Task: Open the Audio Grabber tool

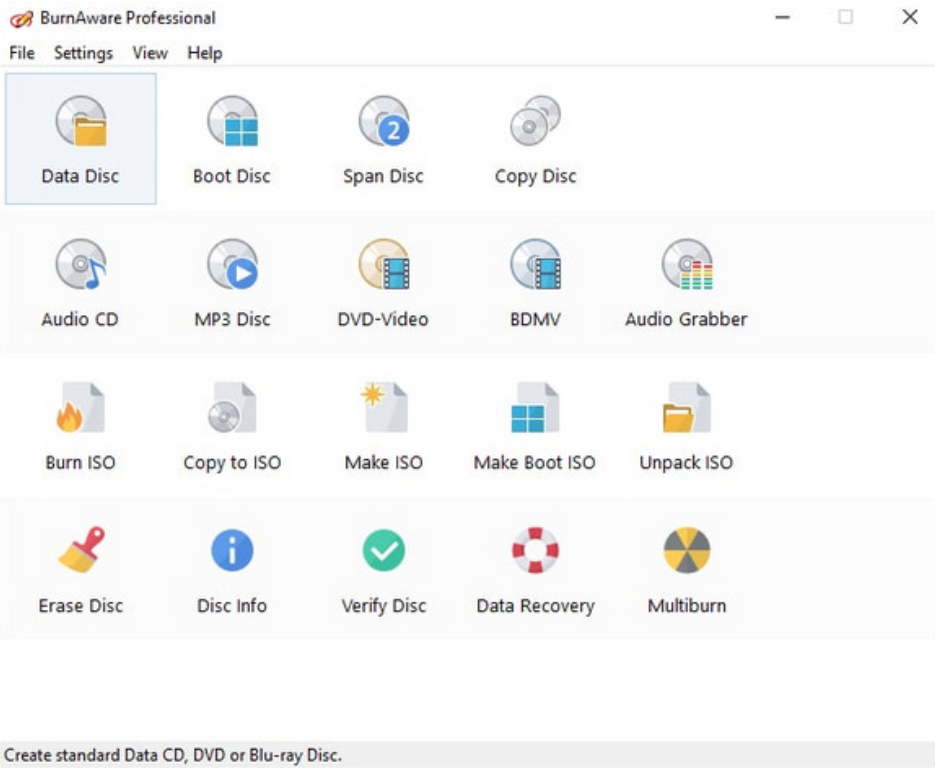Action: (x=686, y=283)
